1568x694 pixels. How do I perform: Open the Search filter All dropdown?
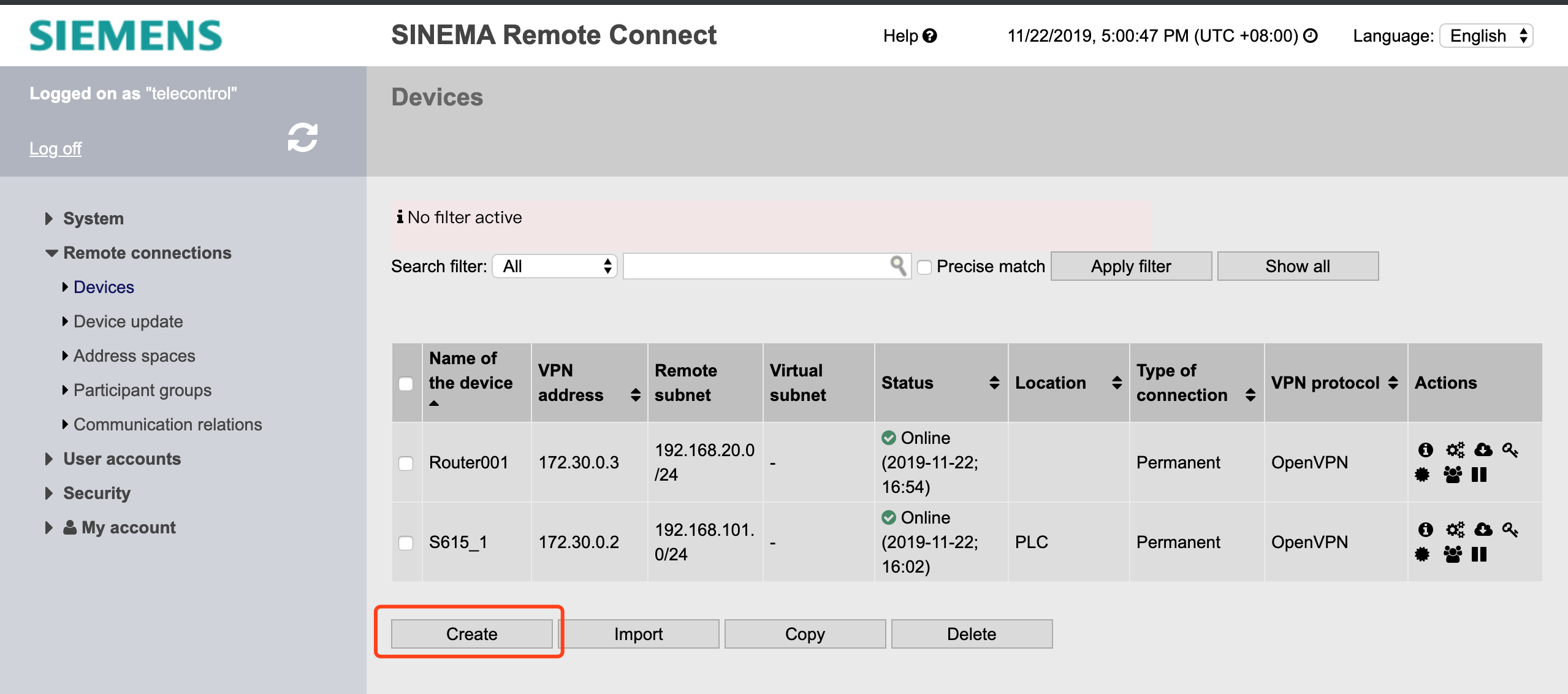555,266
